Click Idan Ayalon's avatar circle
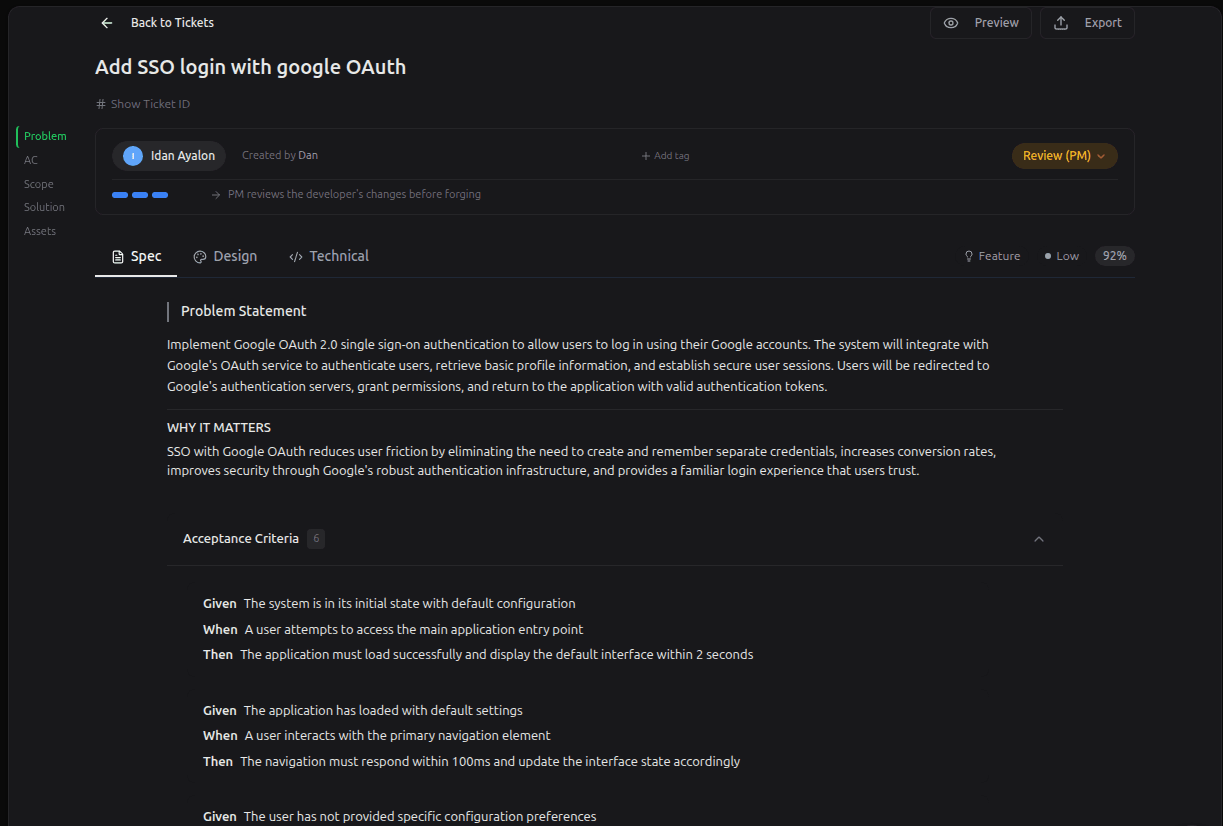The height and width of the screenshot is (826, 1223). point(133,156)
